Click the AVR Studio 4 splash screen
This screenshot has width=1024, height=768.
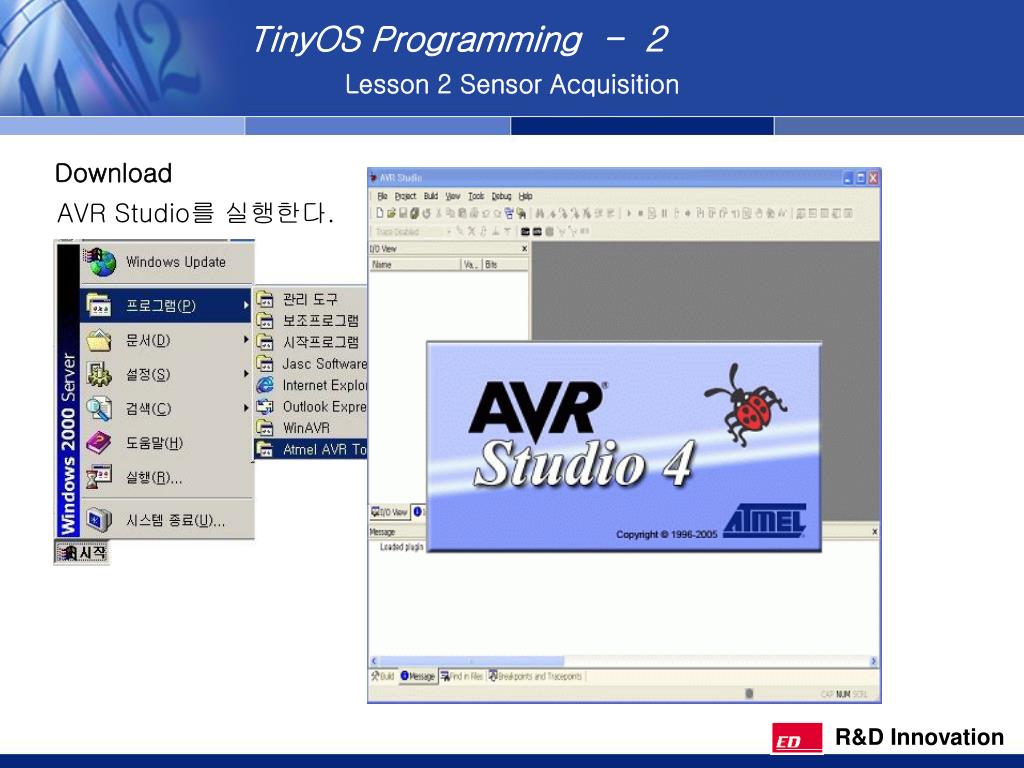[624, 447]
